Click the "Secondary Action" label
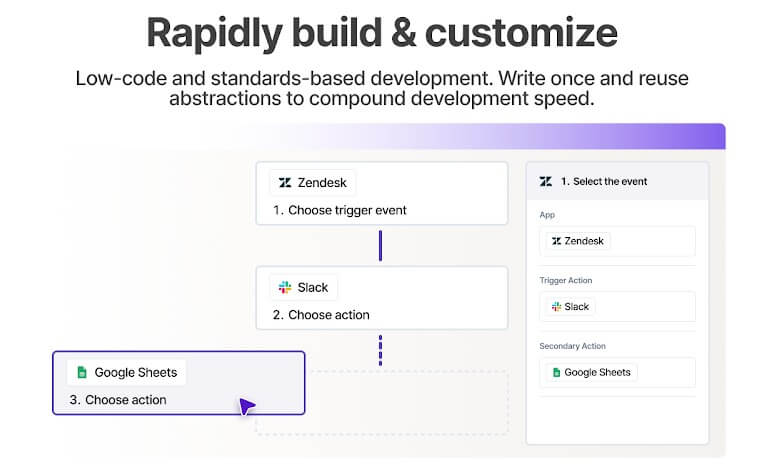Viewport: 764px width, 469px height. pos(573,346)
